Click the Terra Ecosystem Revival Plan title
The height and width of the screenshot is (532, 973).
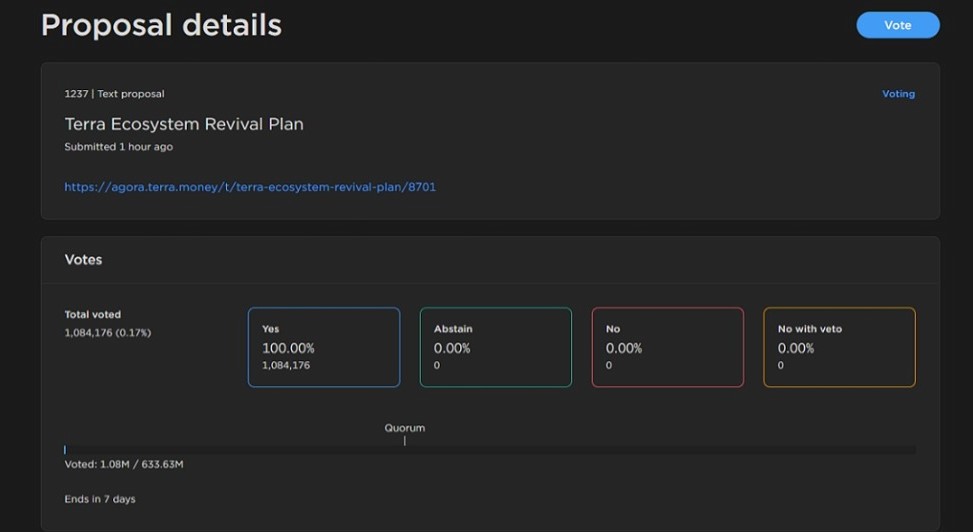[184, 124]
